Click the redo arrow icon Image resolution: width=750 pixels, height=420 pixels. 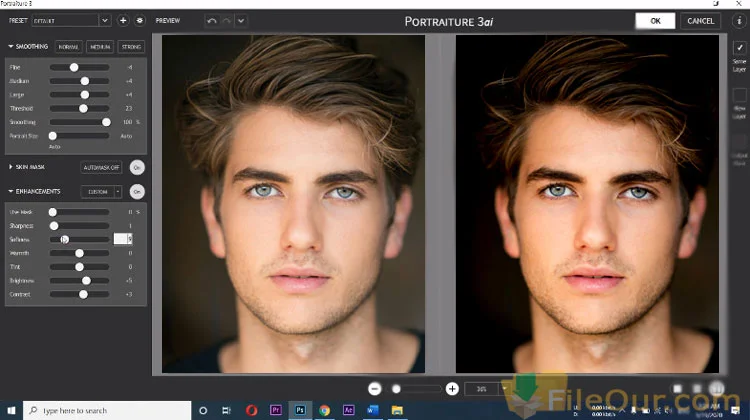point(227,21)
